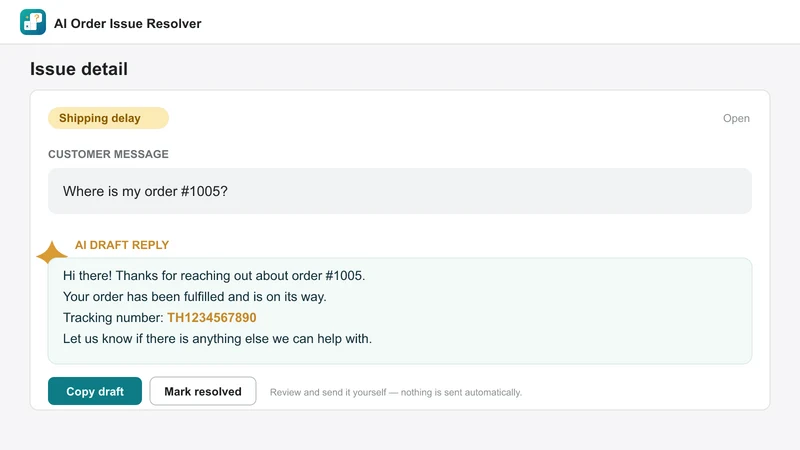The height and width of the screenshot is (450, 800).
Task: Click the tracking number TH1234567890
Action: pos(212,317)
